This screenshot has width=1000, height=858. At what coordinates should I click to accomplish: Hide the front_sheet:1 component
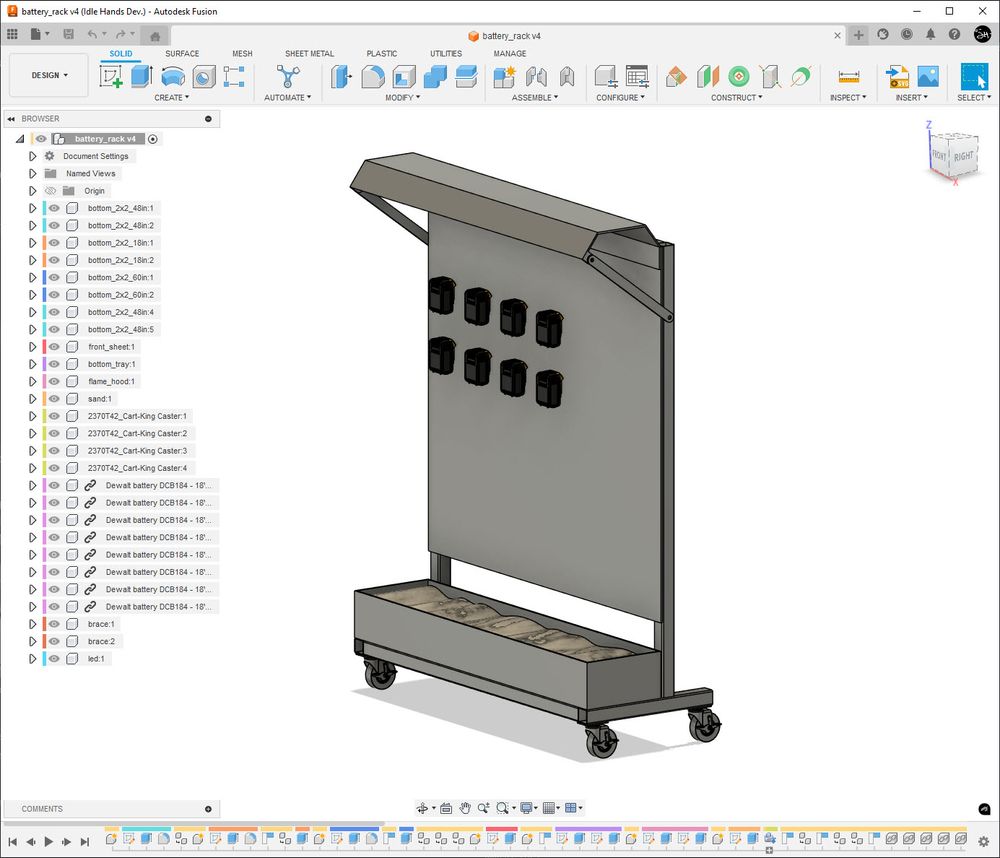point(54,347)
